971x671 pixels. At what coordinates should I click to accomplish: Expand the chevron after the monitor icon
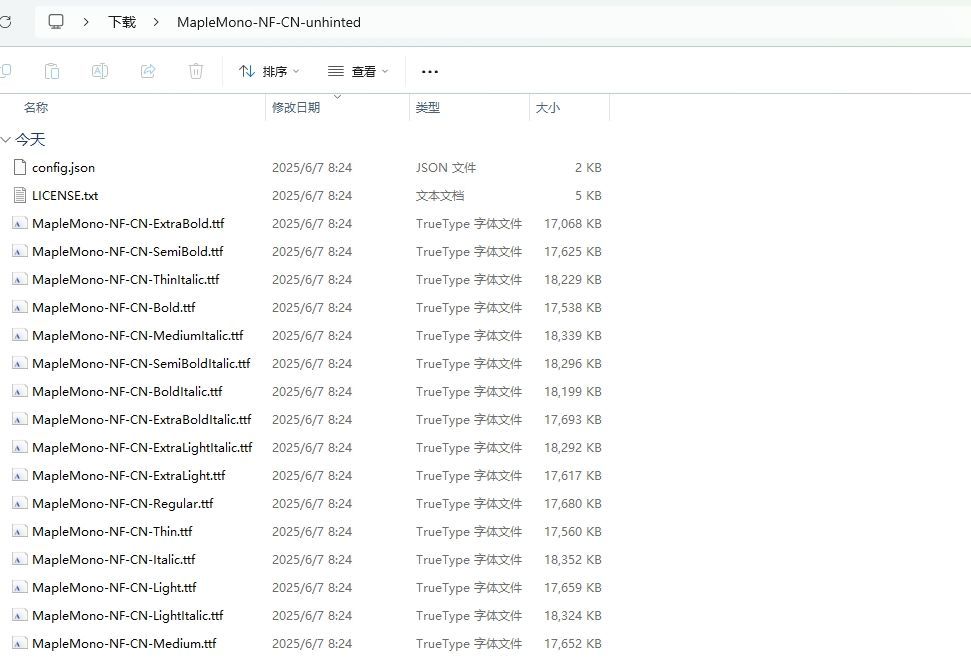coord(86,22)
